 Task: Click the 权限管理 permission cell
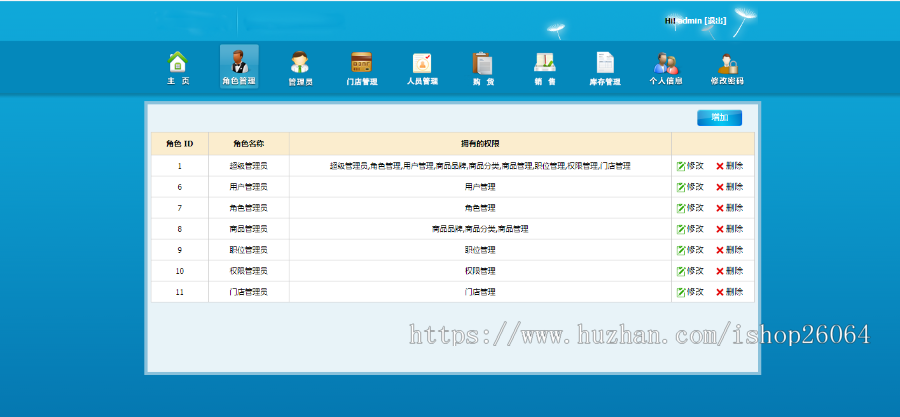[480, 271]
